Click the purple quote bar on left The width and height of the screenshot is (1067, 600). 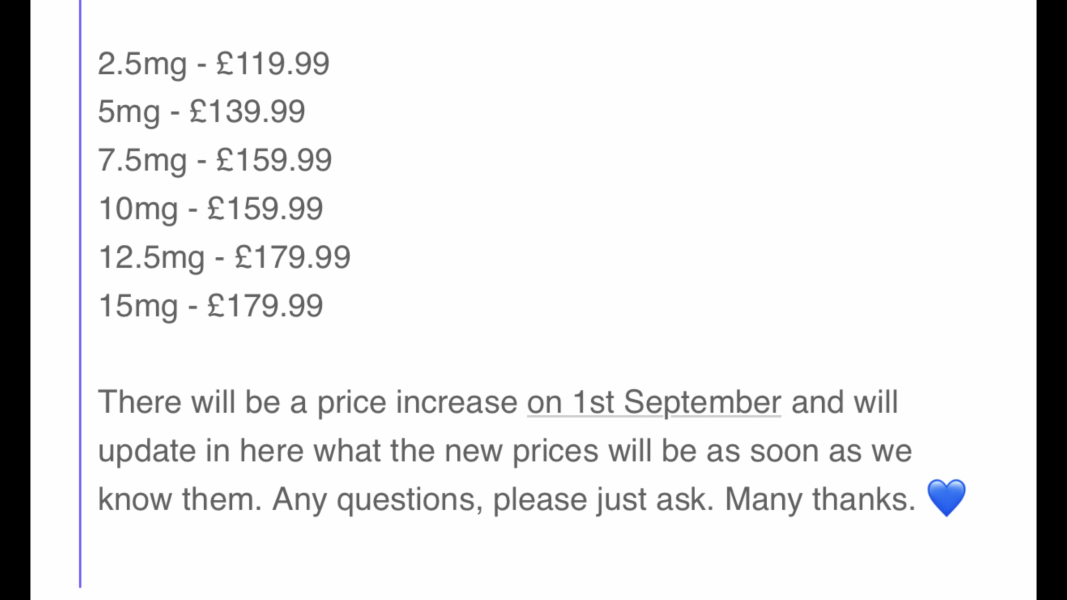80,300
